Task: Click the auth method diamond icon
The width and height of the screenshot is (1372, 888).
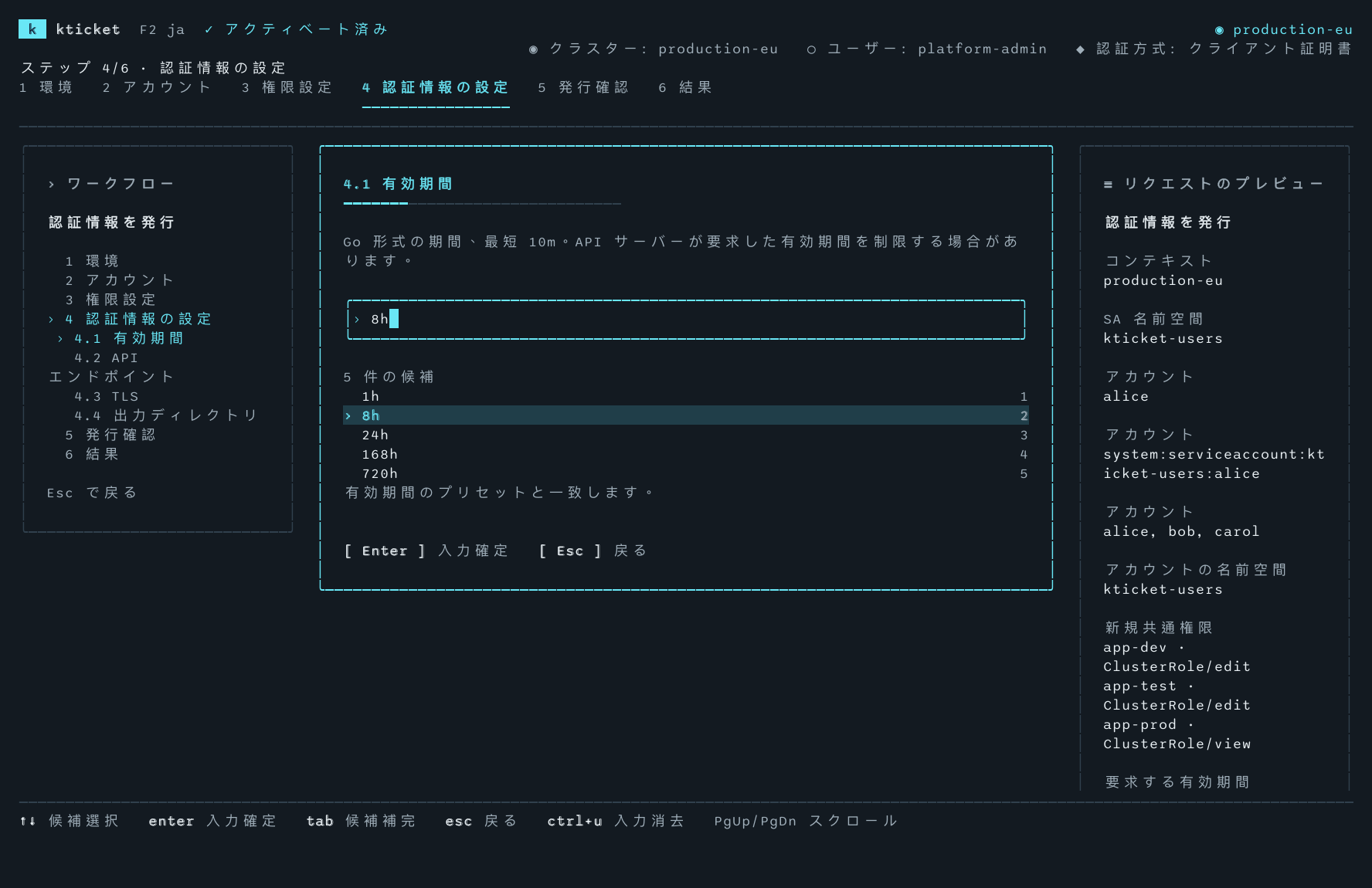Action: coord(1080,49)
